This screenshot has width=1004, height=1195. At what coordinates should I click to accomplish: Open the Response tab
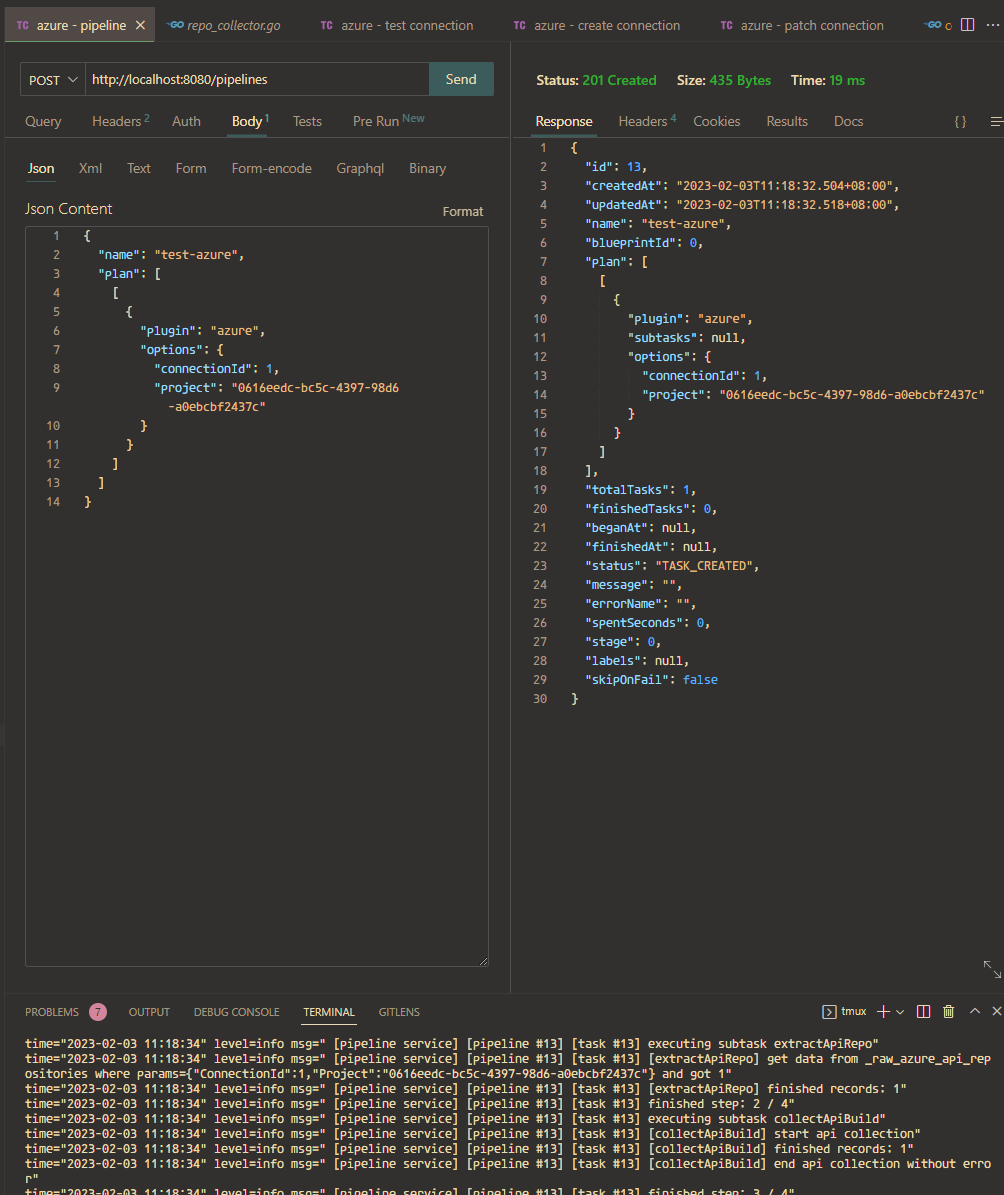point(563,121)
